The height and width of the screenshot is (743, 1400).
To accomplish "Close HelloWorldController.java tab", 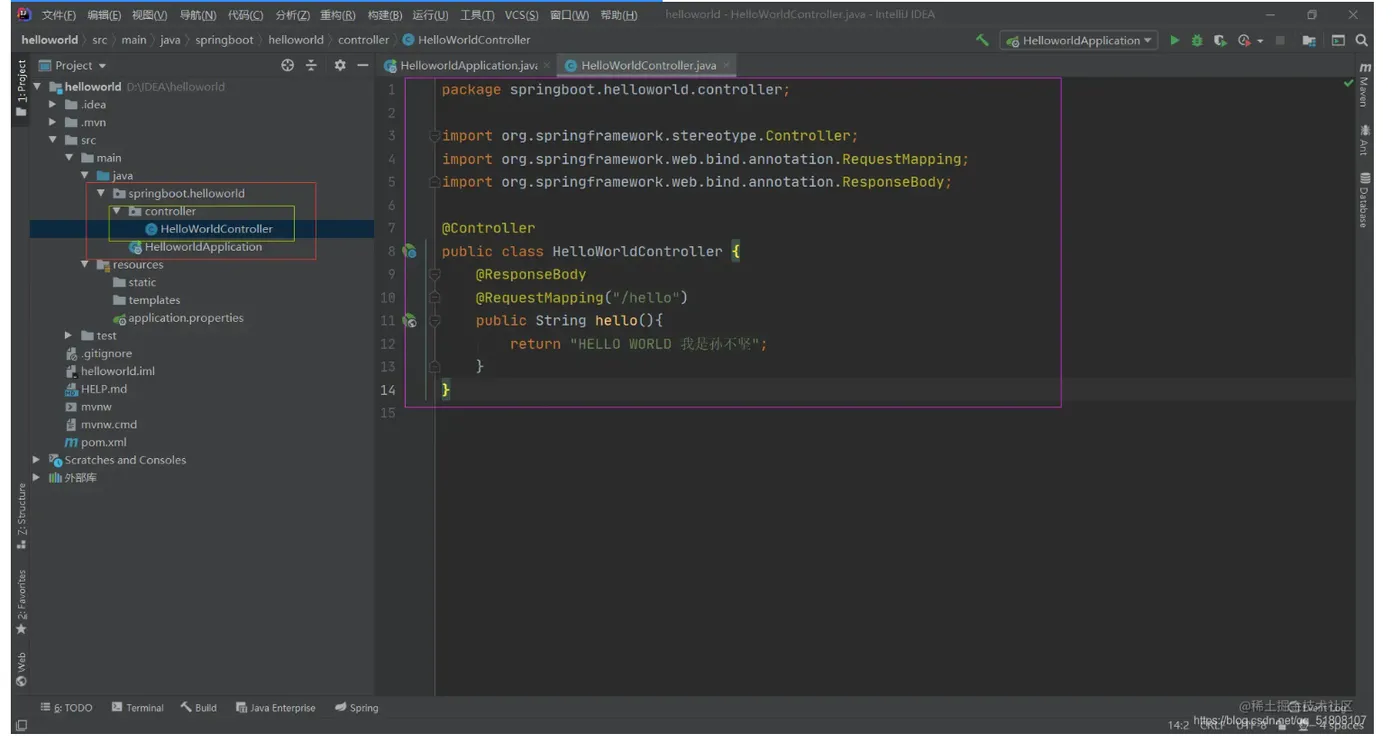I will pyautogui.click(x=727, y=65).
